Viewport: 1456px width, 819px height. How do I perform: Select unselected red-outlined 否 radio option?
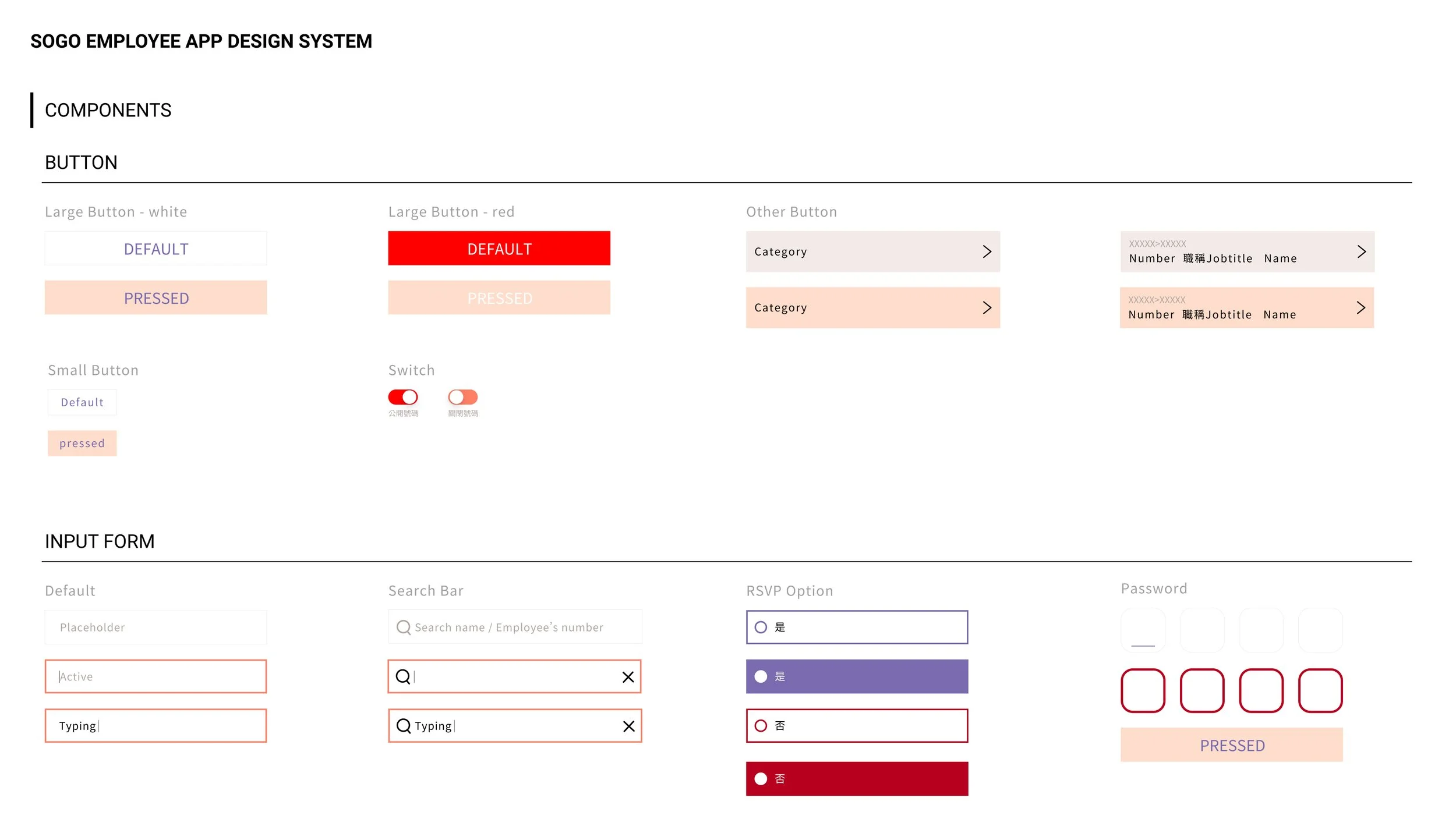click(x=761, y=725)
